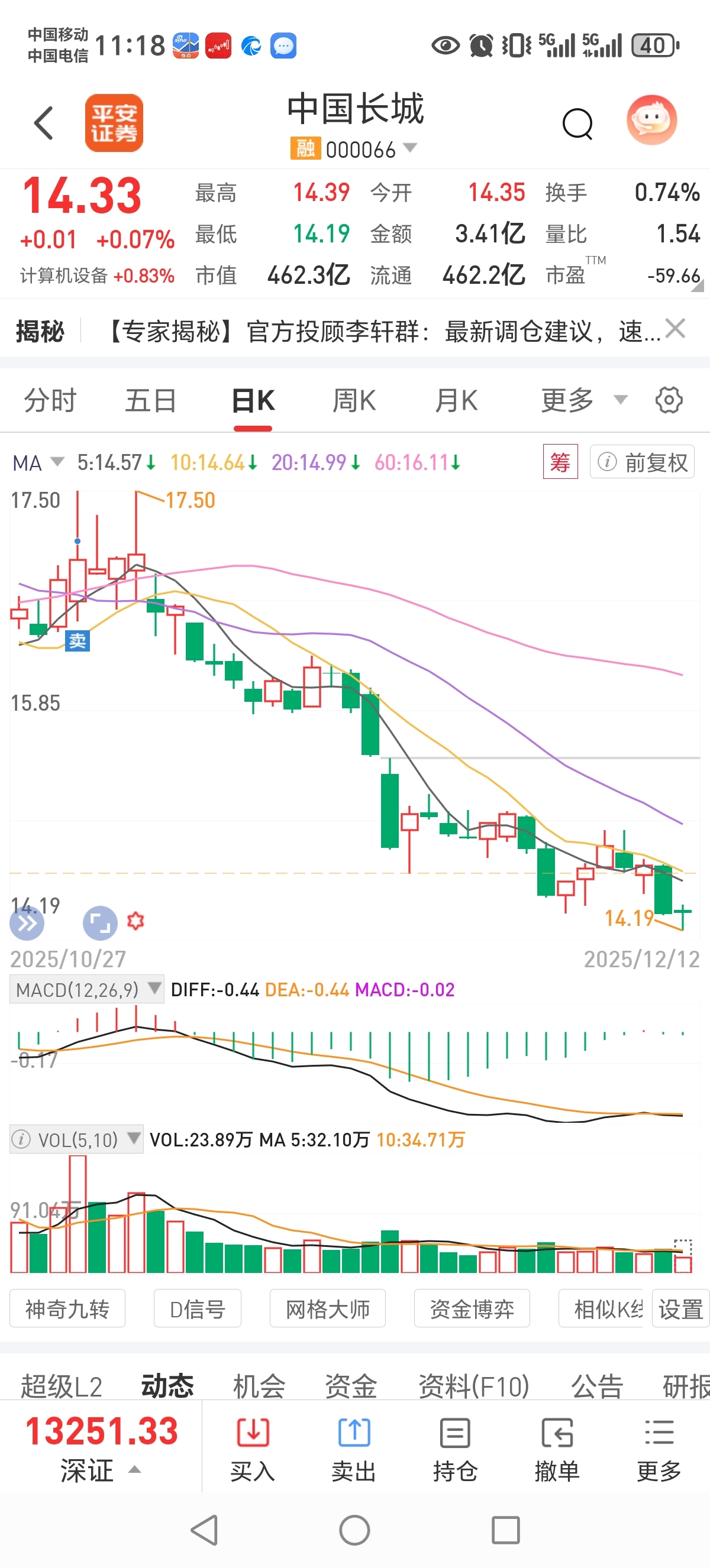710x1568 pixels.
Task: Close the 揭秘 news banner
Action: (x=675, y=329)
